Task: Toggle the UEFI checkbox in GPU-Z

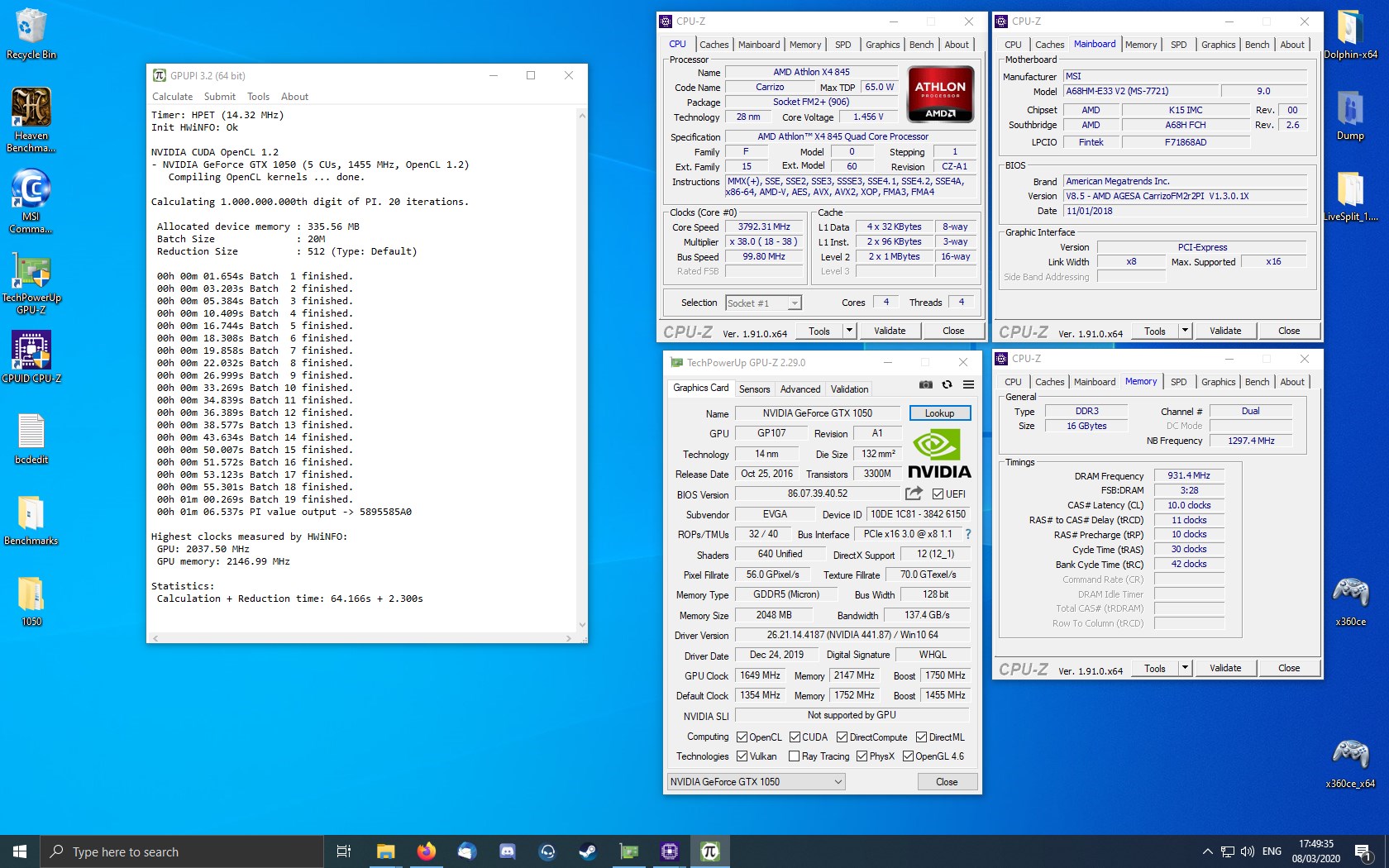Action: pyautogui.click(x=938, y=494)
